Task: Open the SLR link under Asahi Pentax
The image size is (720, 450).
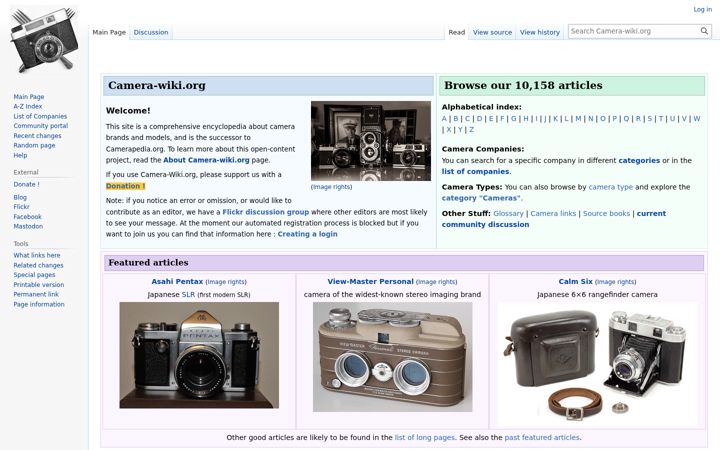Action: click(188, 295)
